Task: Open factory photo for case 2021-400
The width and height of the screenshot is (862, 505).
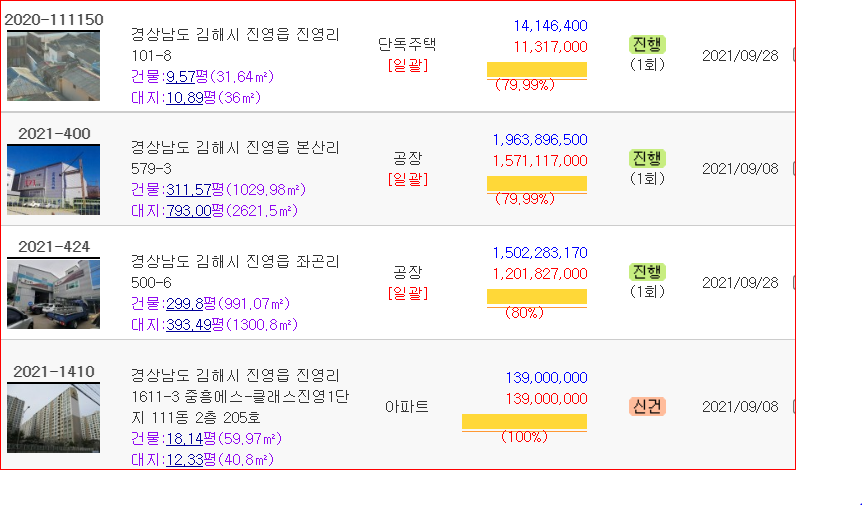Action: 53,180
